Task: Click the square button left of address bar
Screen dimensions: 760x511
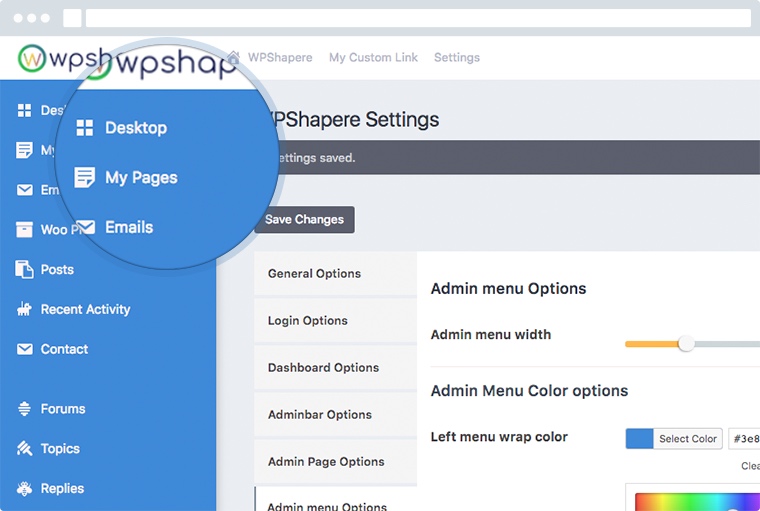Action: (x=72, y=18)
